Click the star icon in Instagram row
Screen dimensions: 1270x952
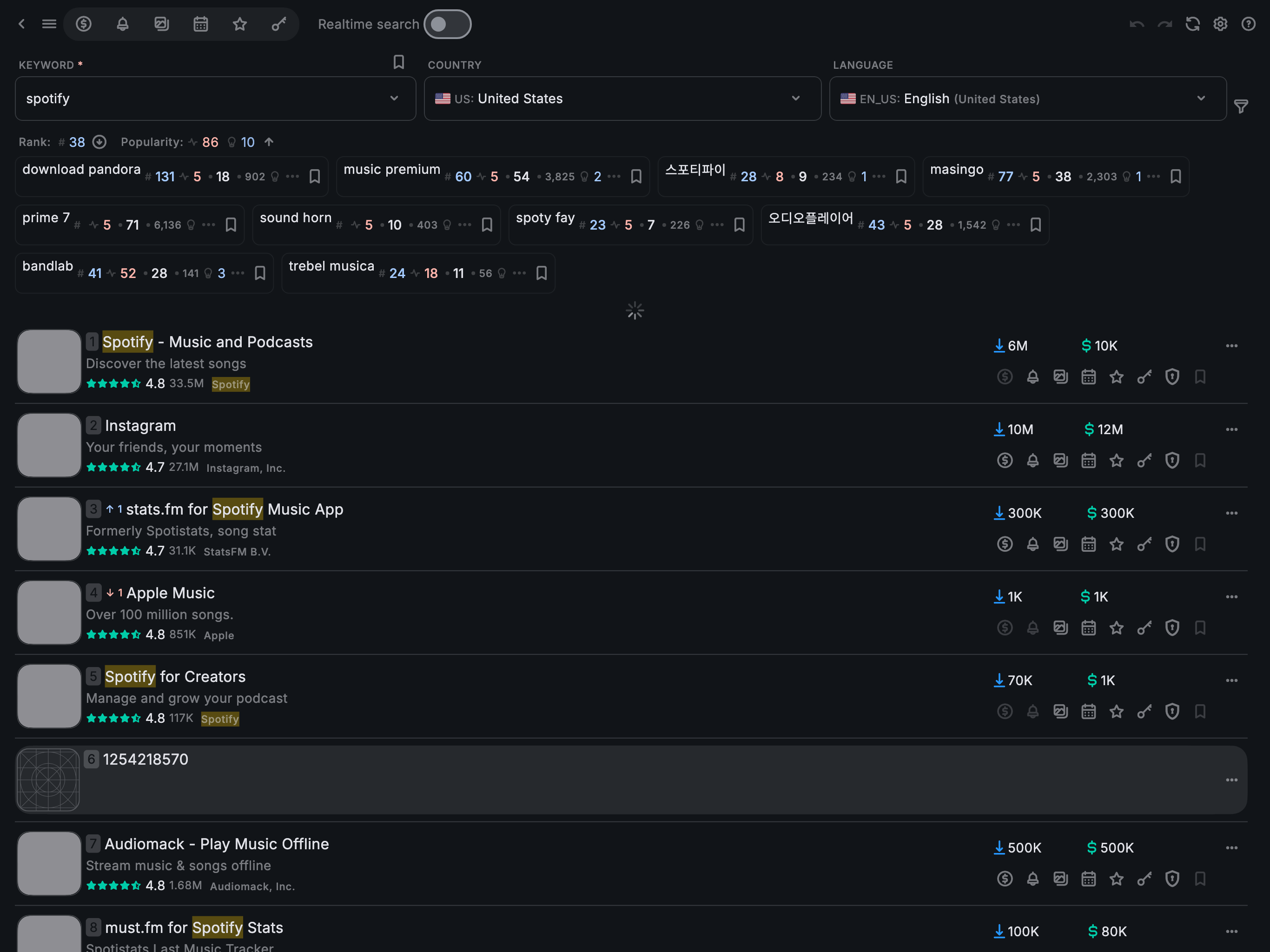click(x=1116, y=461)
